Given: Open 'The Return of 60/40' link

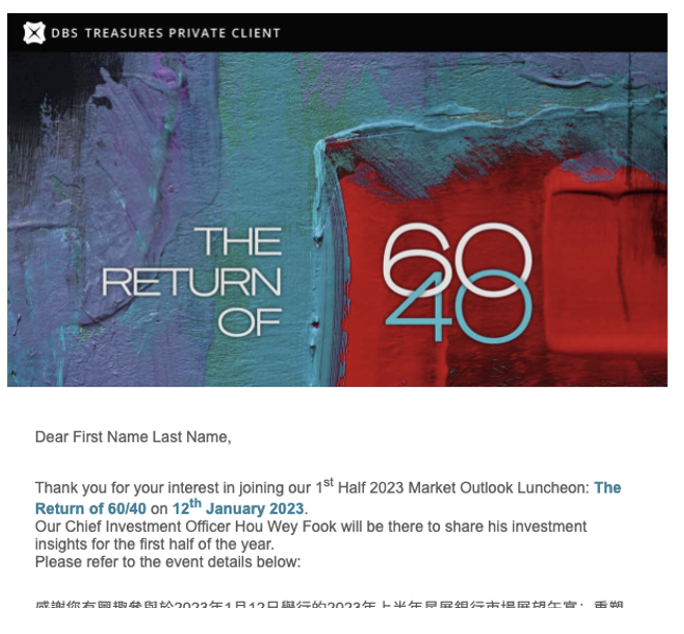Looking at the screenshot, I should coord(90,508).
